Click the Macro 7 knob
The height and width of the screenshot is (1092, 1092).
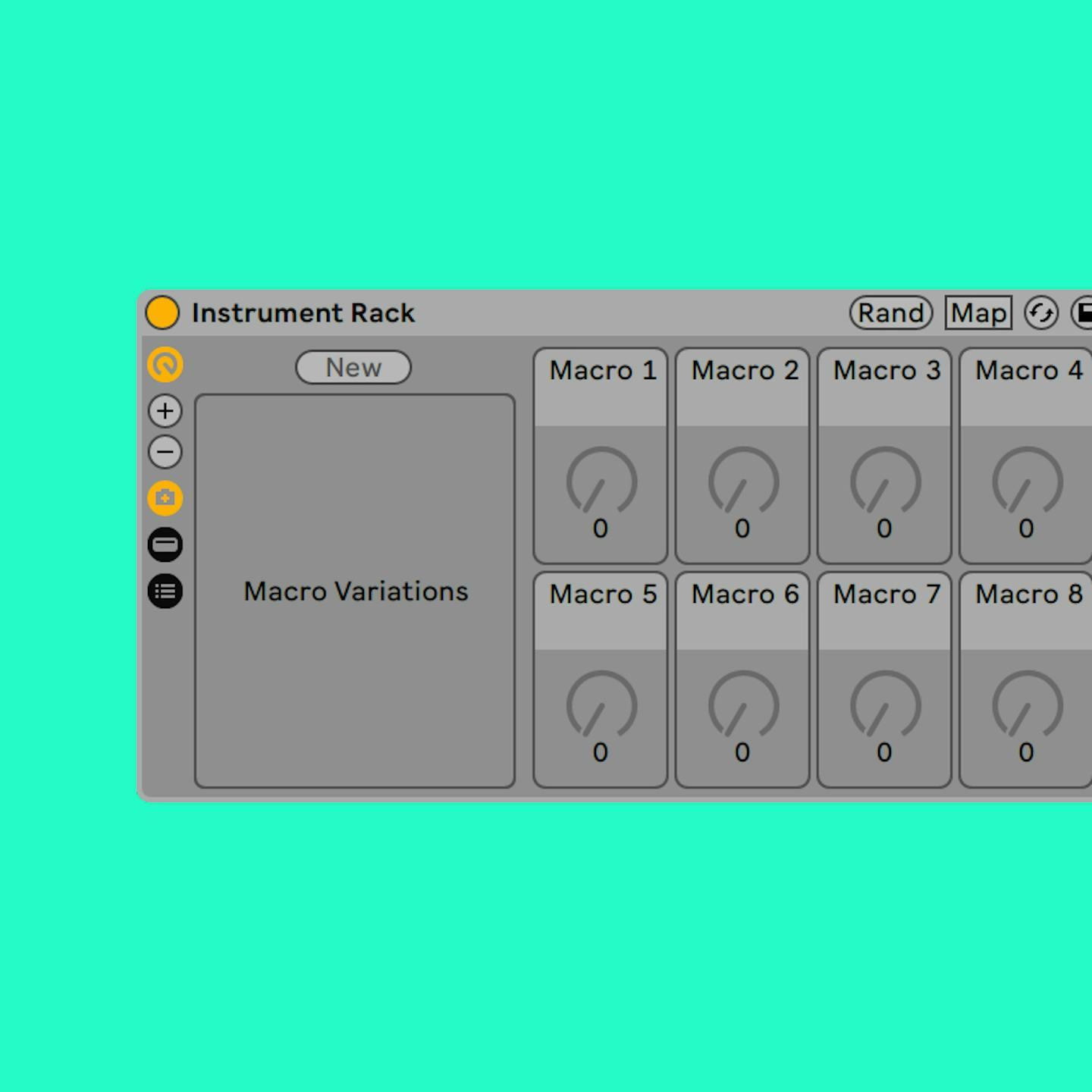coord(885,704)
